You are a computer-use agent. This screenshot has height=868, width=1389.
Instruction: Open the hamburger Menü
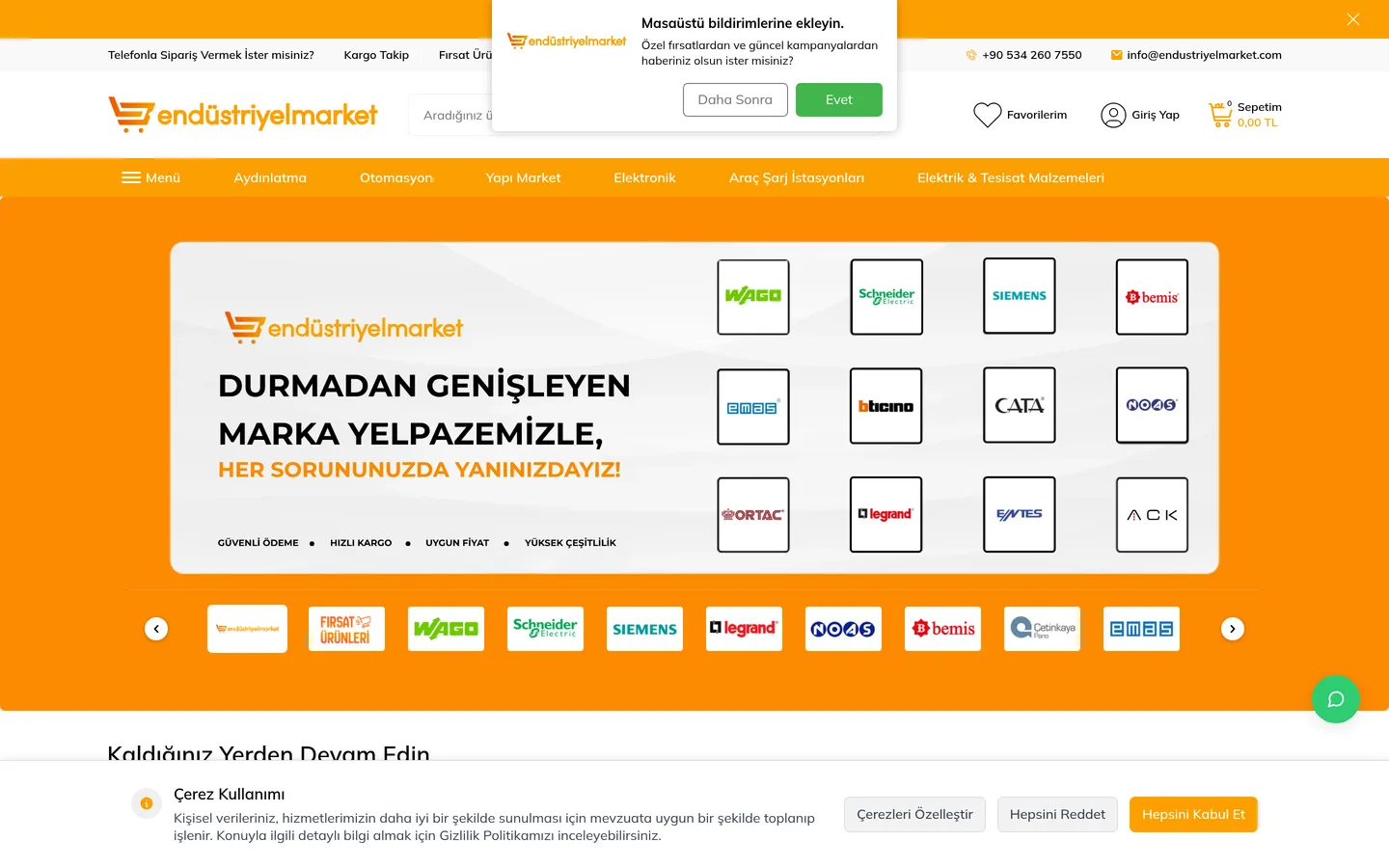[x=151, y=177]
